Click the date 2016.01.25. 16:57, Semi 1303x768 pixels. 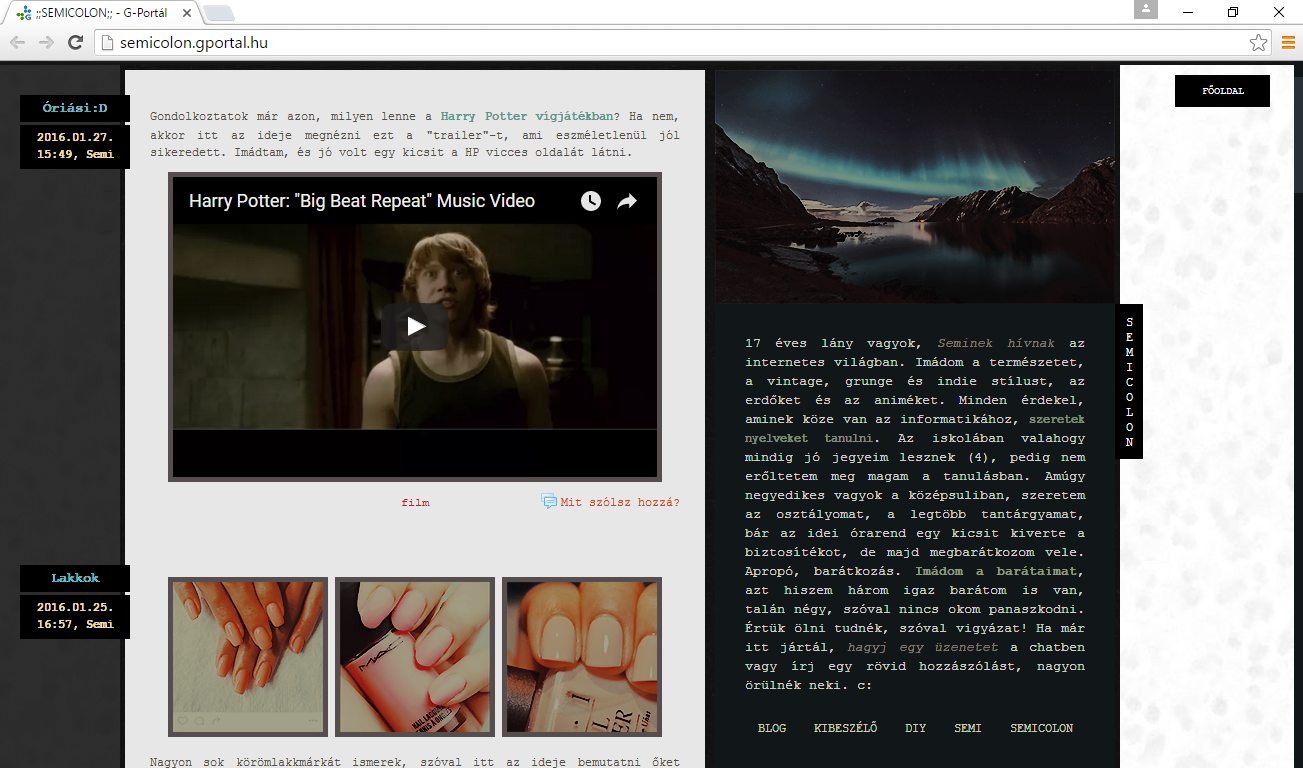pyautogui.click(x=75, y=616)
